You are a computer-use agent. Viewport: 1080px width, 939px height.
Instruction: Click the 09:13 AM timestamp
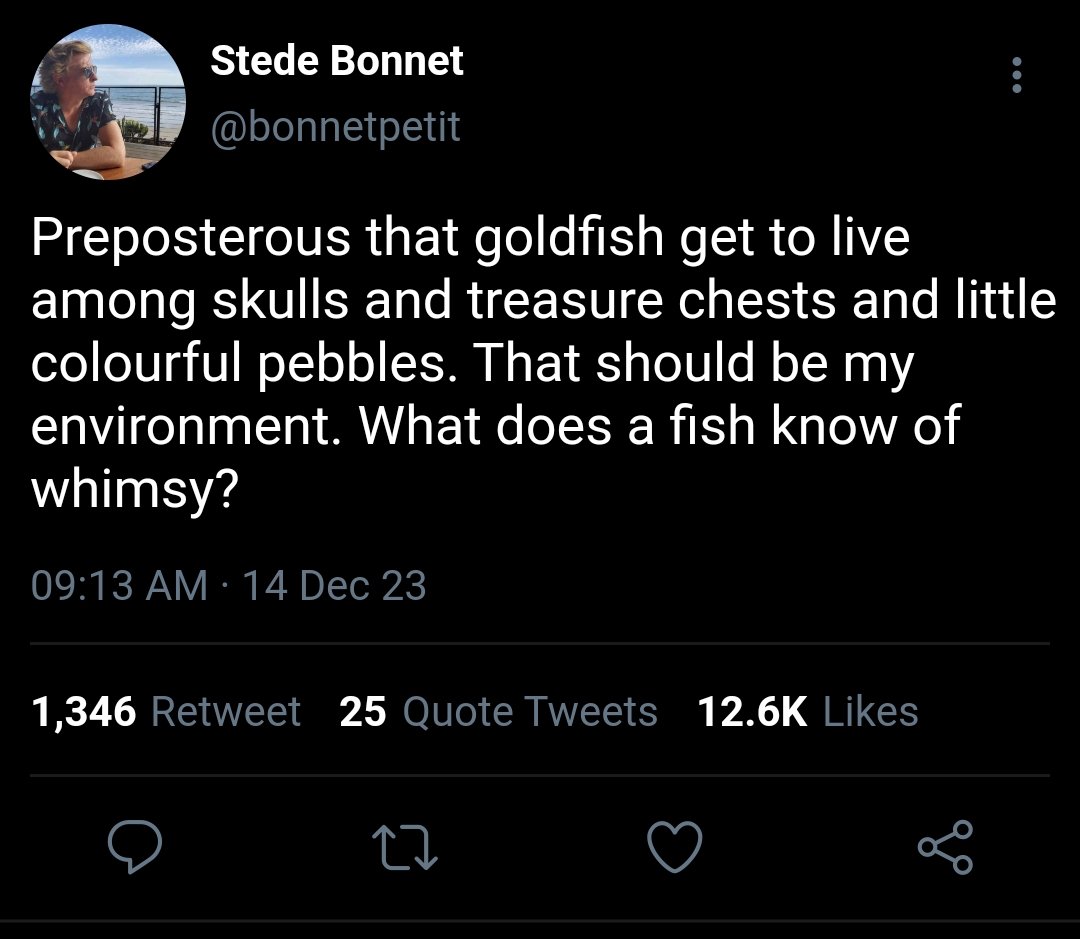coord(119,586)
